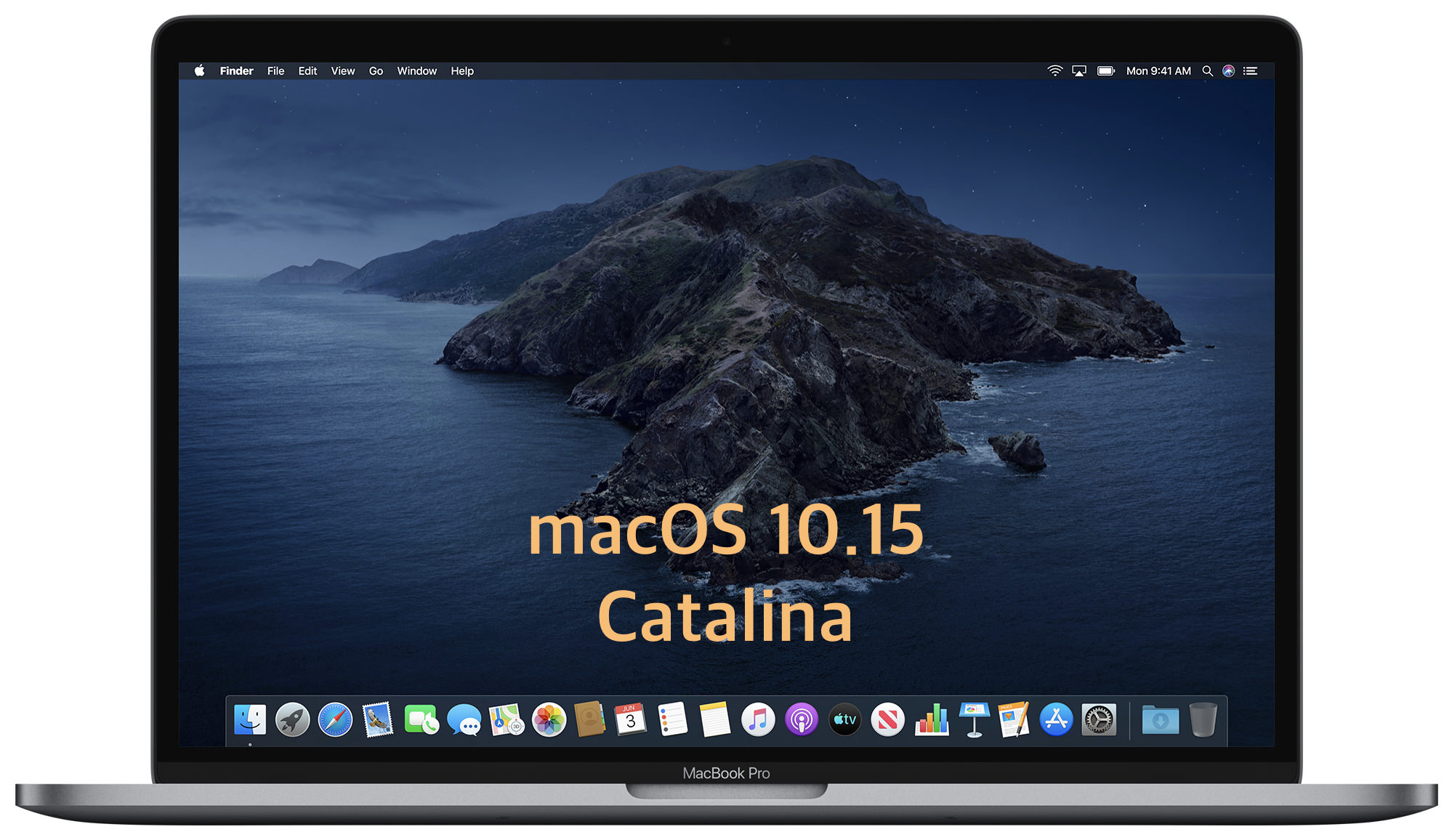This screenshot has width=1452, height=840.
Task: Open Launchpad rocket icon
Action: click(x=292, y=720)
